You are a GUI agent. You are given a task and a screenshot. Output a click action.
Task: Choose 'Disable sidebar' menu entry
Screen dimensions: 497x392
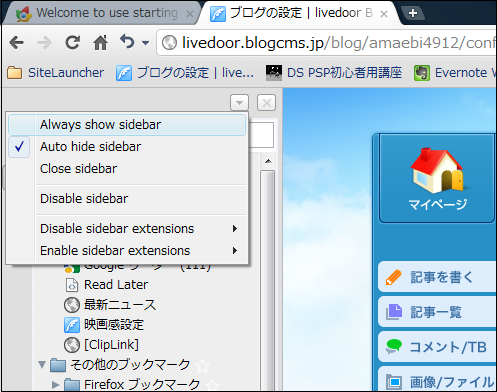coord(127,199)
